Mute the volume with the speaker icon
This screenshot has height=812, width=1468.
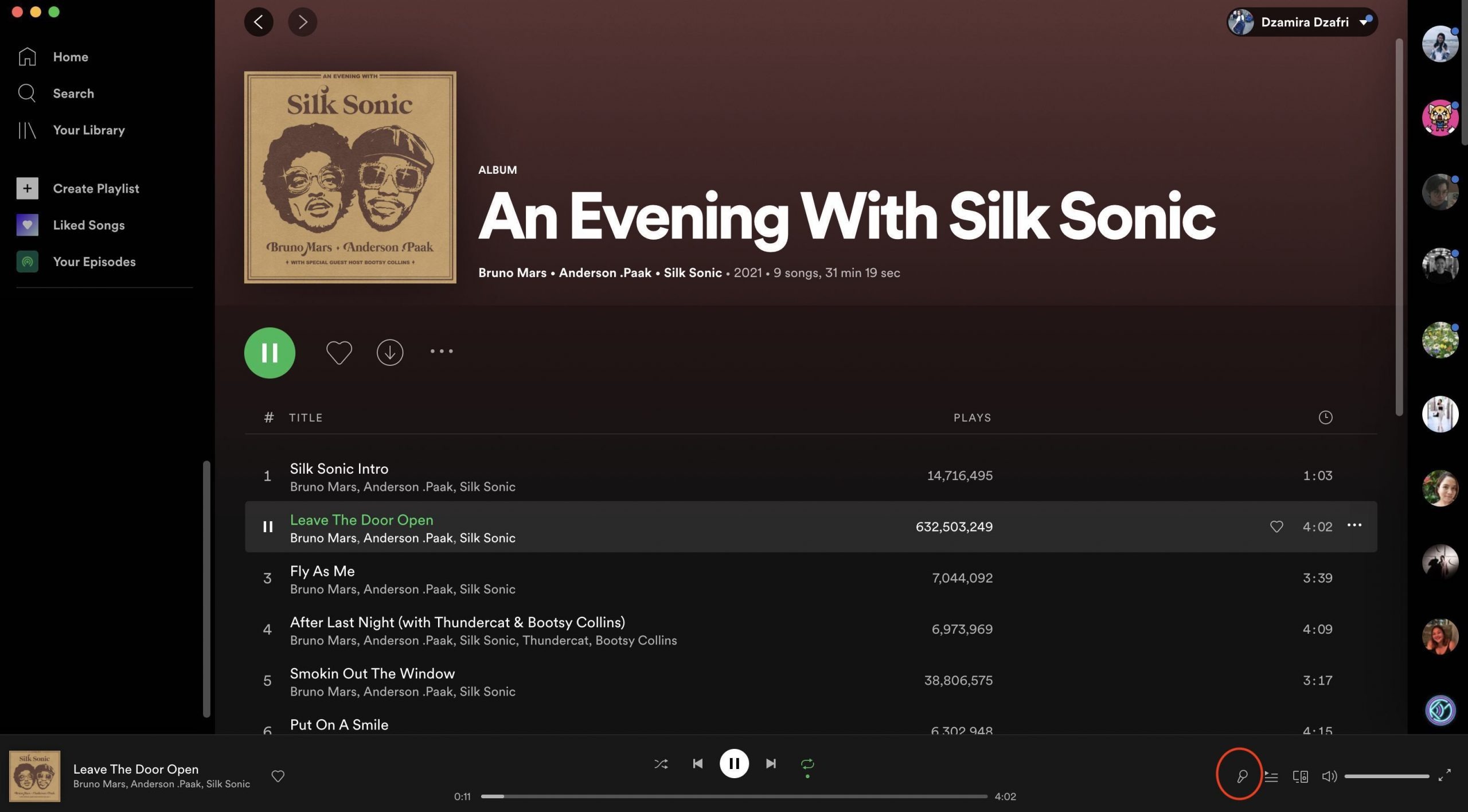point(1329,776)
